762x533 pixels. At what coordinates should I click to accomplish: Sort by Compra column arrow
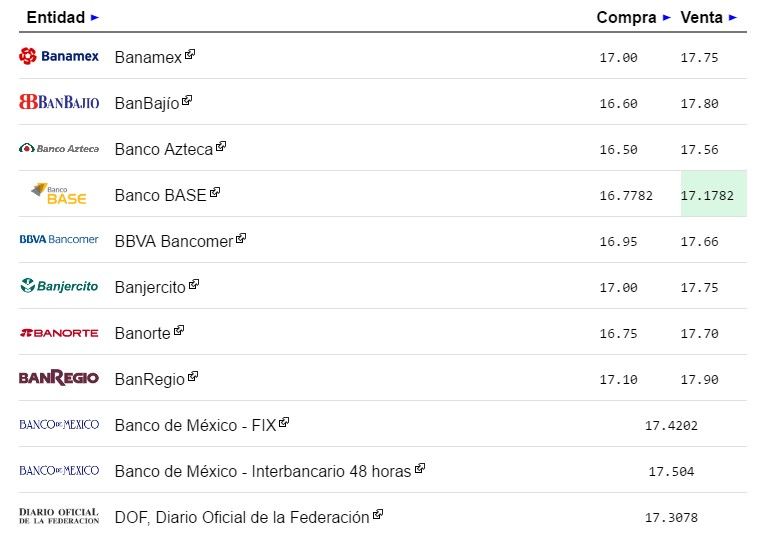coord(667,17)
